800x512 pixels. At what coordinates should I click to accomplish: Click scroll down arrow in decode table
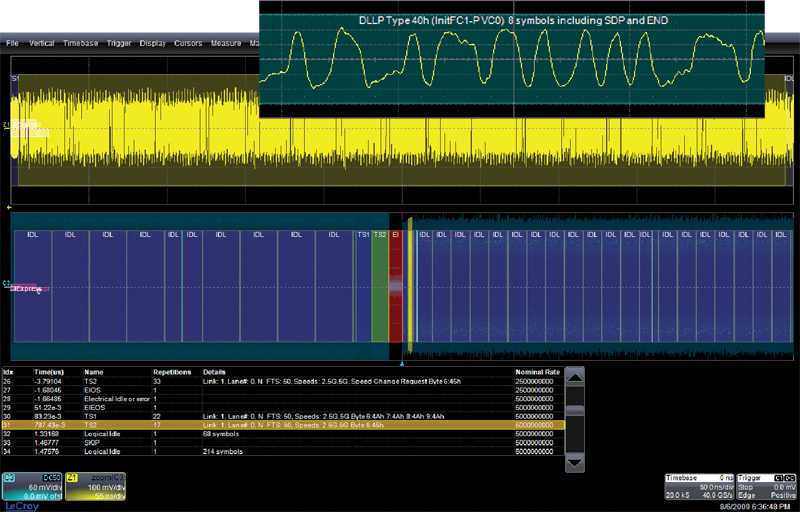click(x=575, y=463)
